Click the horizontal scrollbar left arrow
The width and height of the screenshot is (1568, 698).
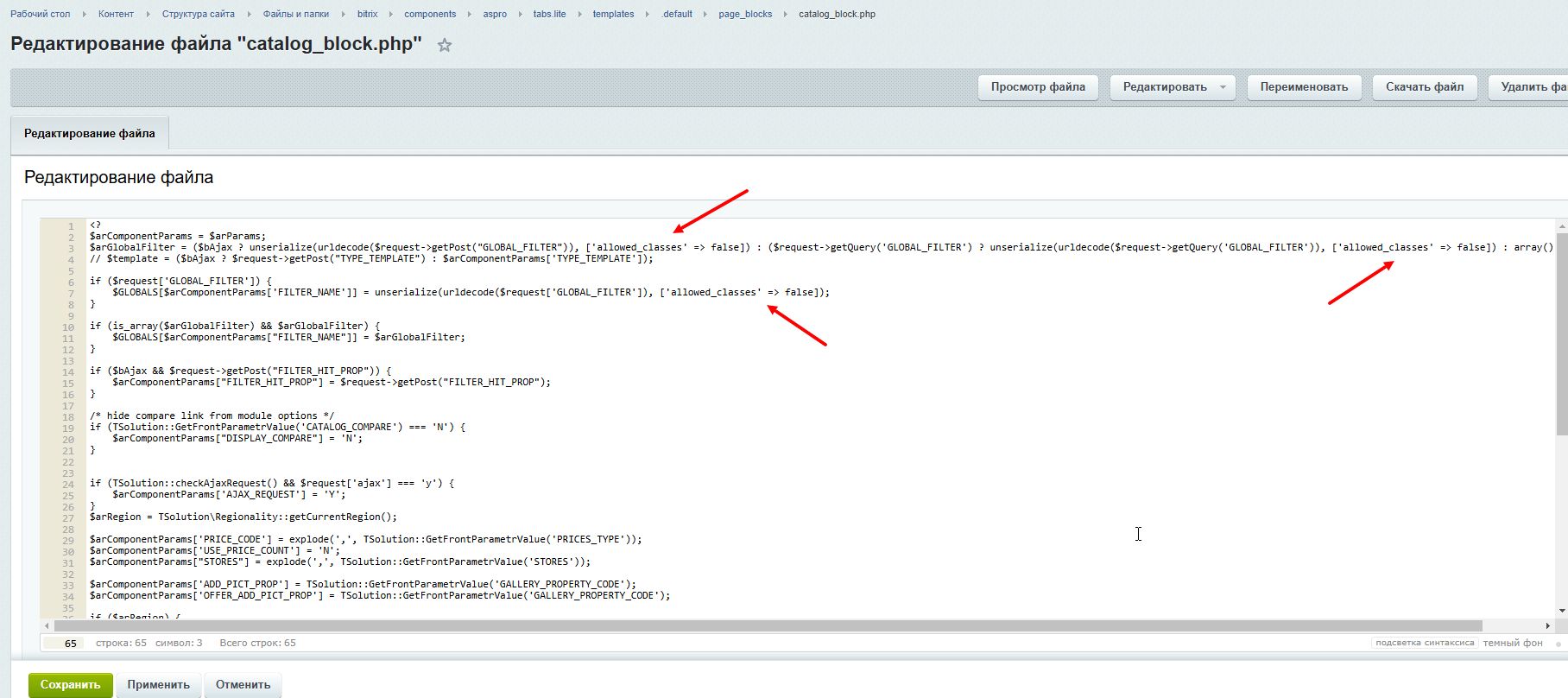click(47, 625)
